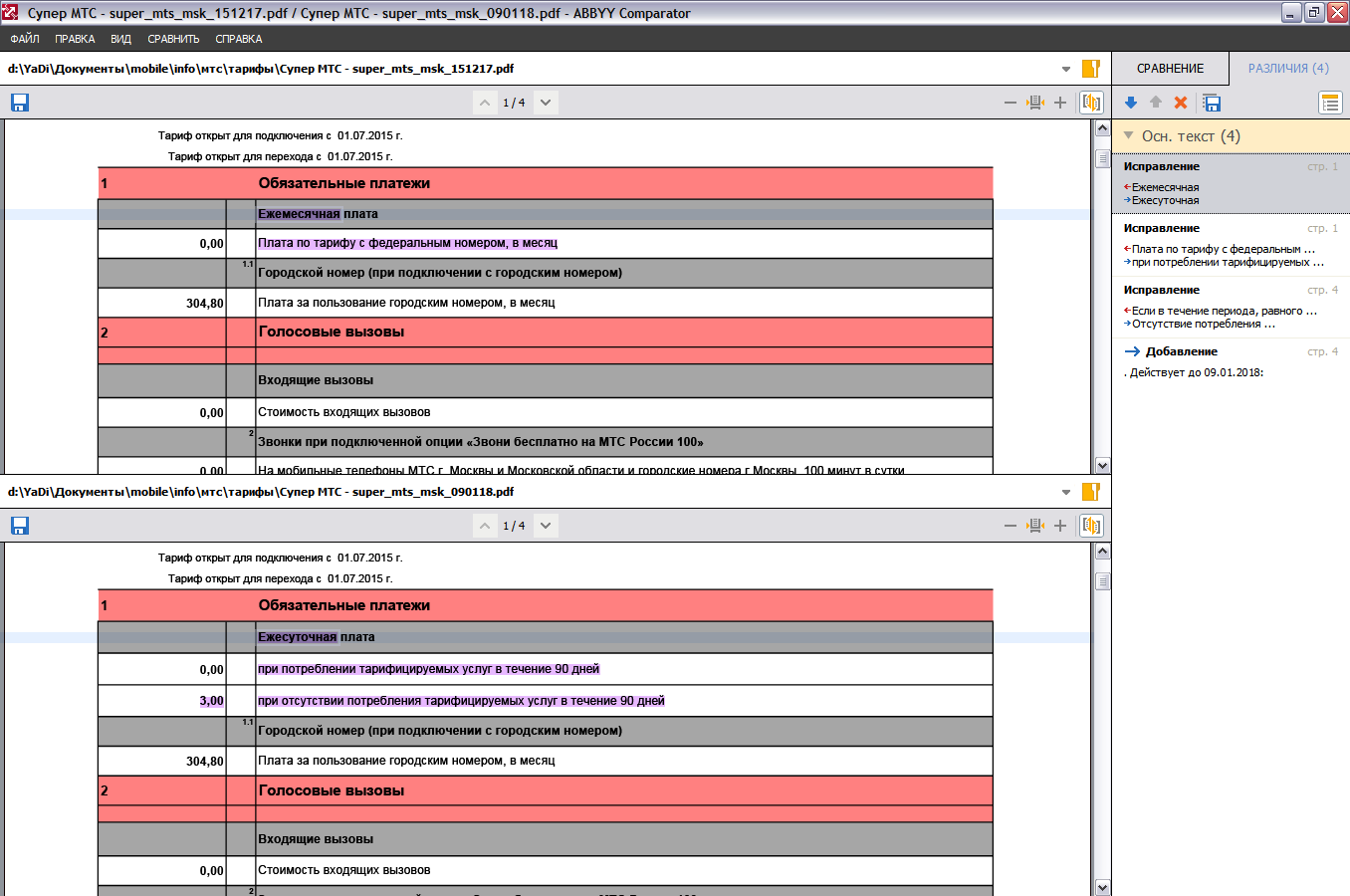
Task: Go to previous page in bottom document
Action: 485,526
